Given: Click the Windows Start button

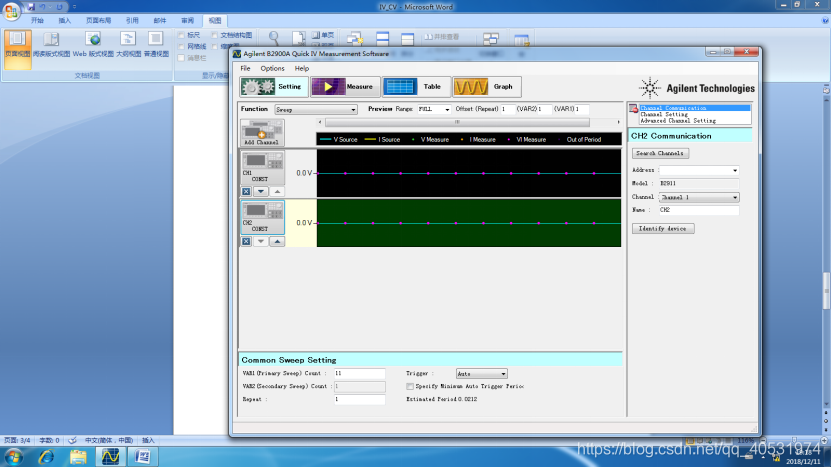Looking at the screenshot, I should tap(13, 456).
